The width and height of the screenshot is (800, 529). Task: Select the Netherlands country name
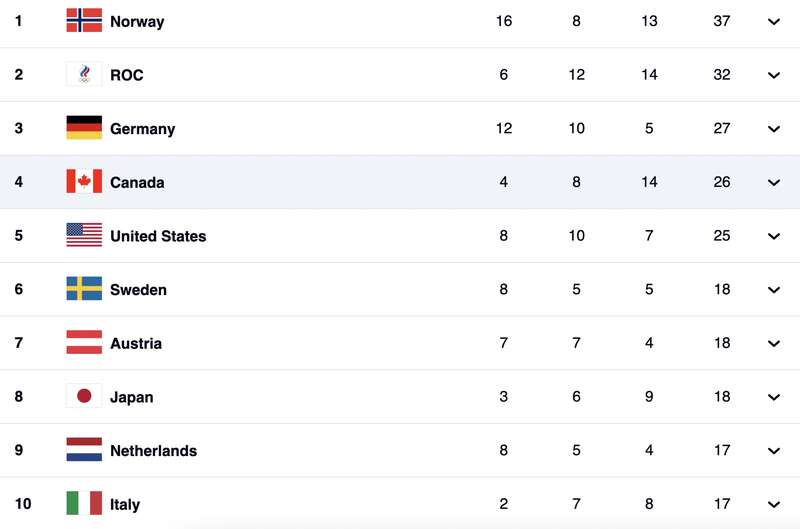154,451
